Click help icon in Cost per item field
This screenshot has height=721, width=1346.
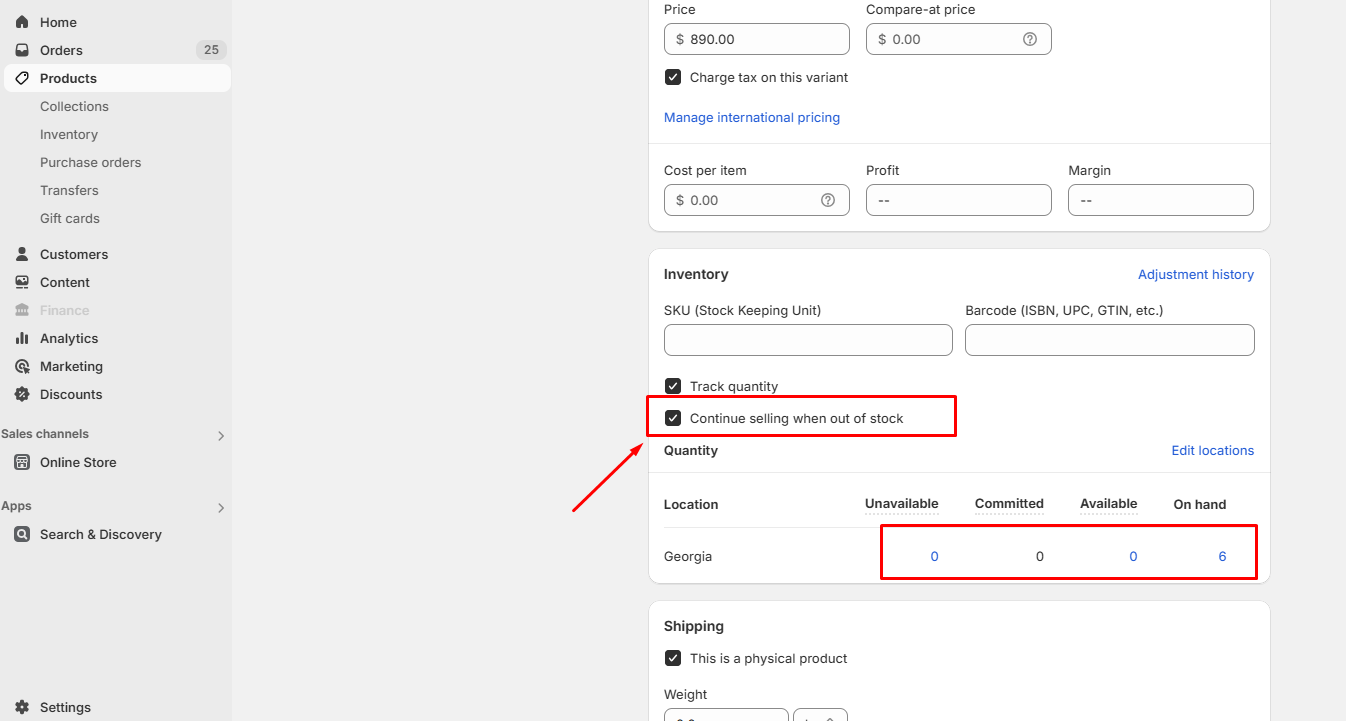pos(827,200)
